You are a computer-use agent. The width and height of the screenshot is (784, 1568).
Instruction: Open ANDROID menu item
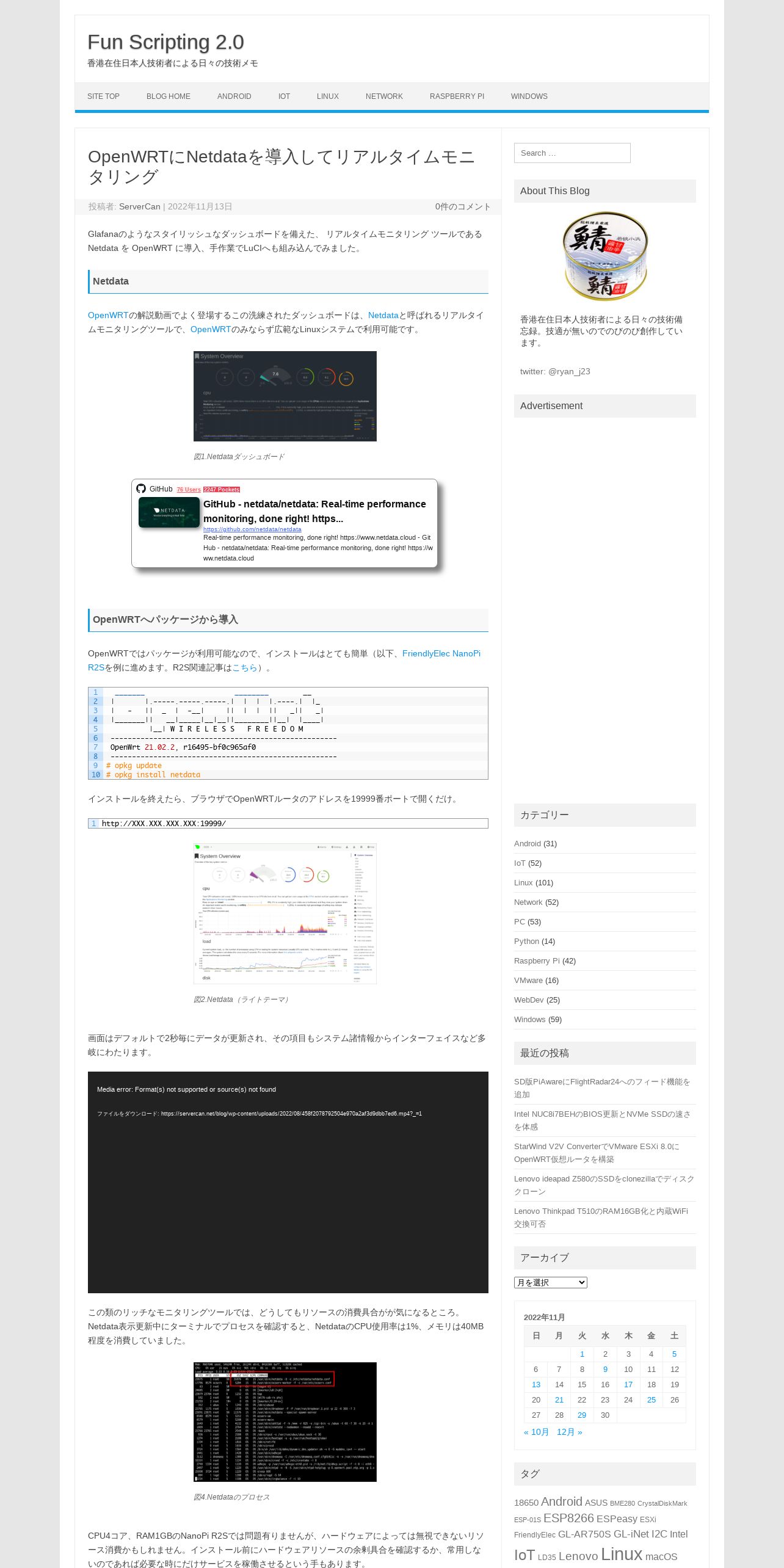[234, 96]
